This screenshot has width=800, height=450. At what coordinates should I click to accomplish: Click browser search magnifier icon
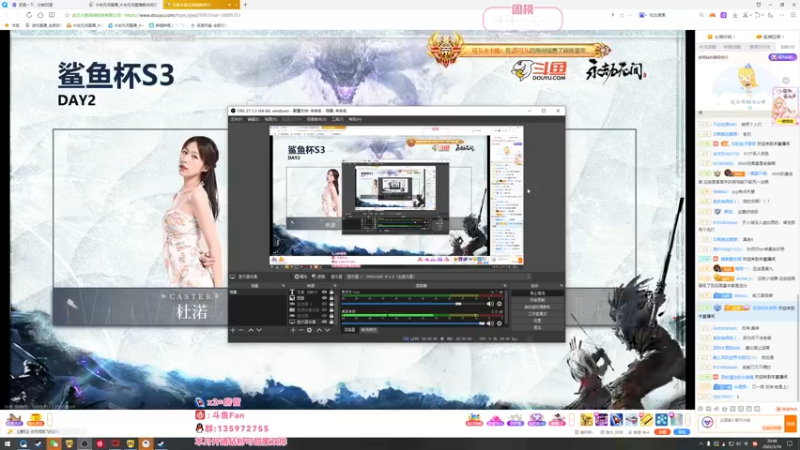pos(702,15)
